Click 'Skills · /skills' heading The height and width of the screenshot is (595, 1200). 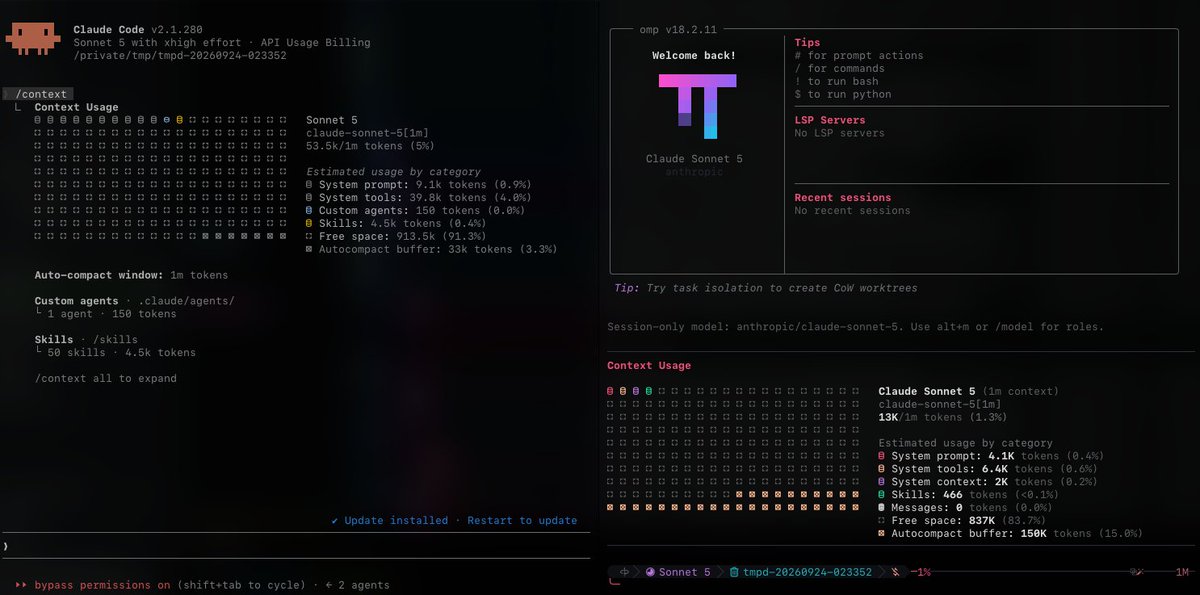pyautogui.click(x=86, y=340)
